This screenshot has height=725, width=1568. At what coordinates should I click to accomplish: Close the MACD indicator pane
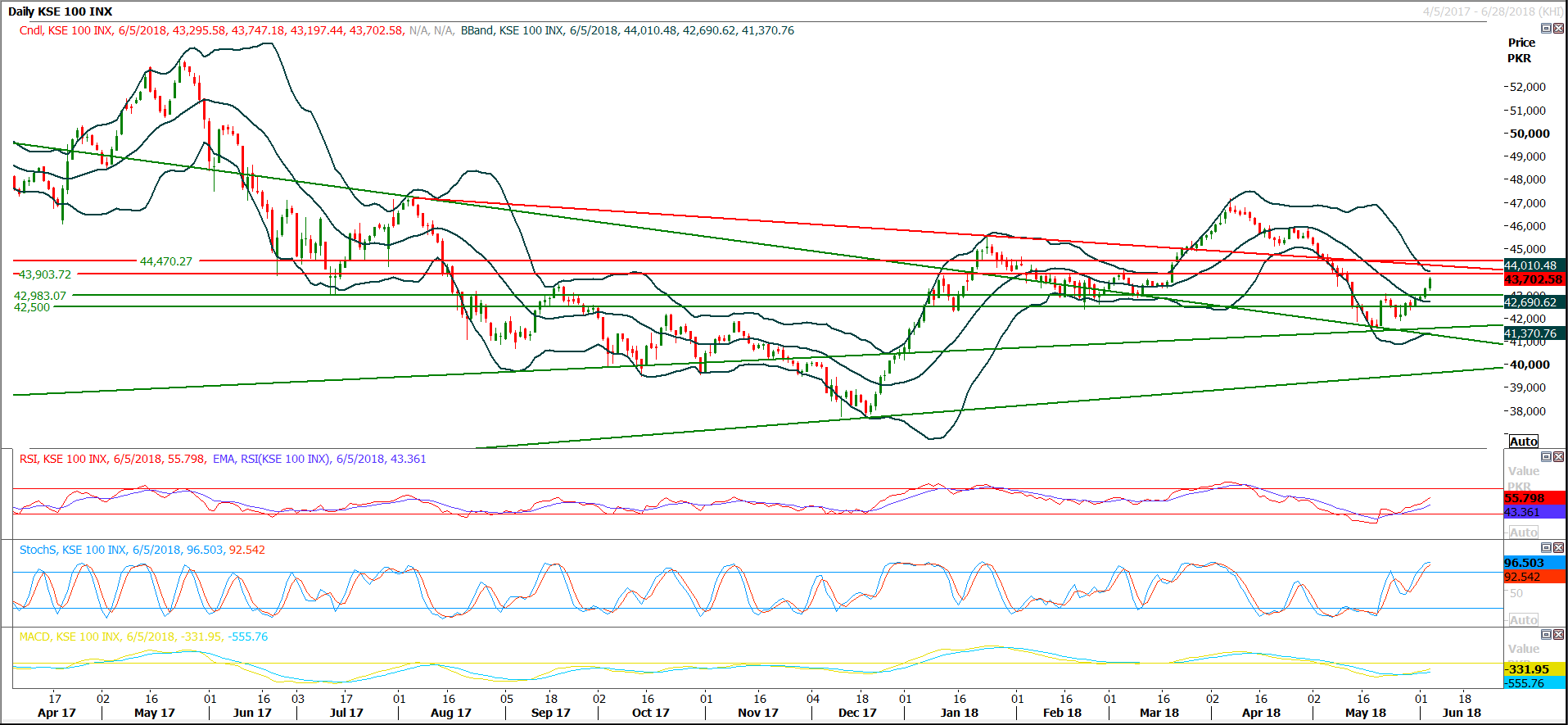point(1558,634)
